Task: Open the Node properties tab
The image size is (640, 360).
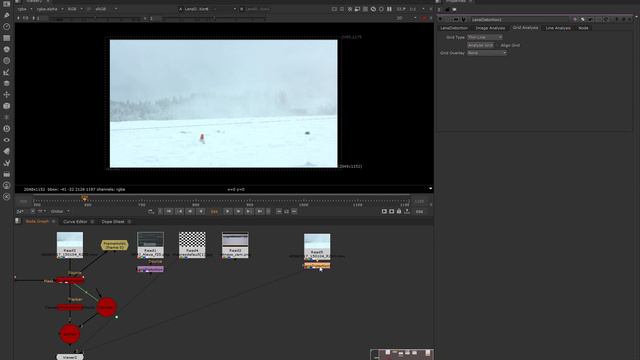Action: pyautogui.click(x=583, y=28)
